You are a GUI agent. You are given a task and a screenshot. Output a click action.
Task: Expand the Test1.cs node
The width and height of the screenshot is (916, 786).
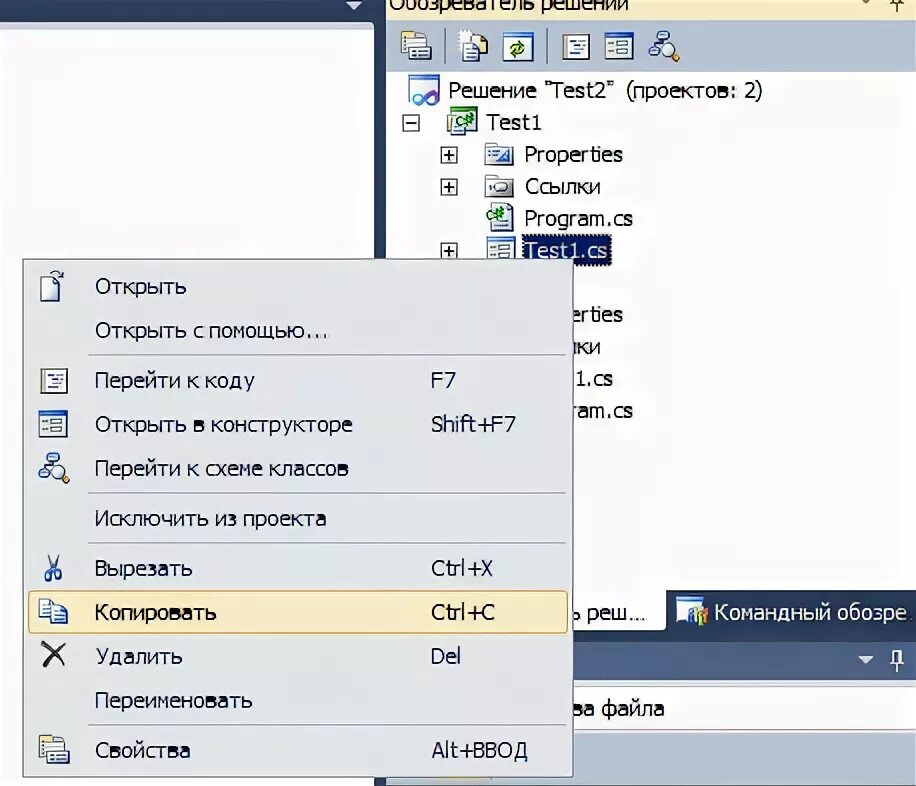pyautogui.click(x=449, y=250)
